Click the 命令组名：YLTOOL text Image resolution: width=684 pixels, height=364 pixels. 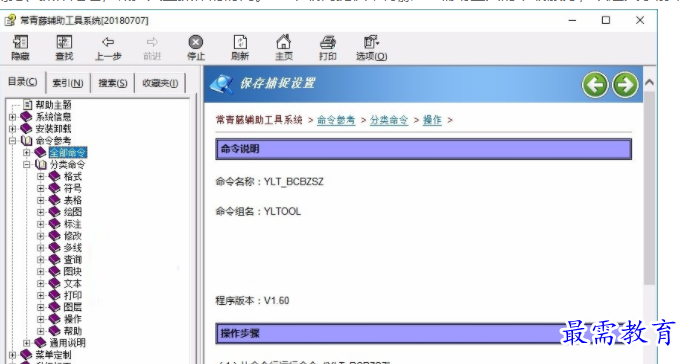(x=258, y=211)
